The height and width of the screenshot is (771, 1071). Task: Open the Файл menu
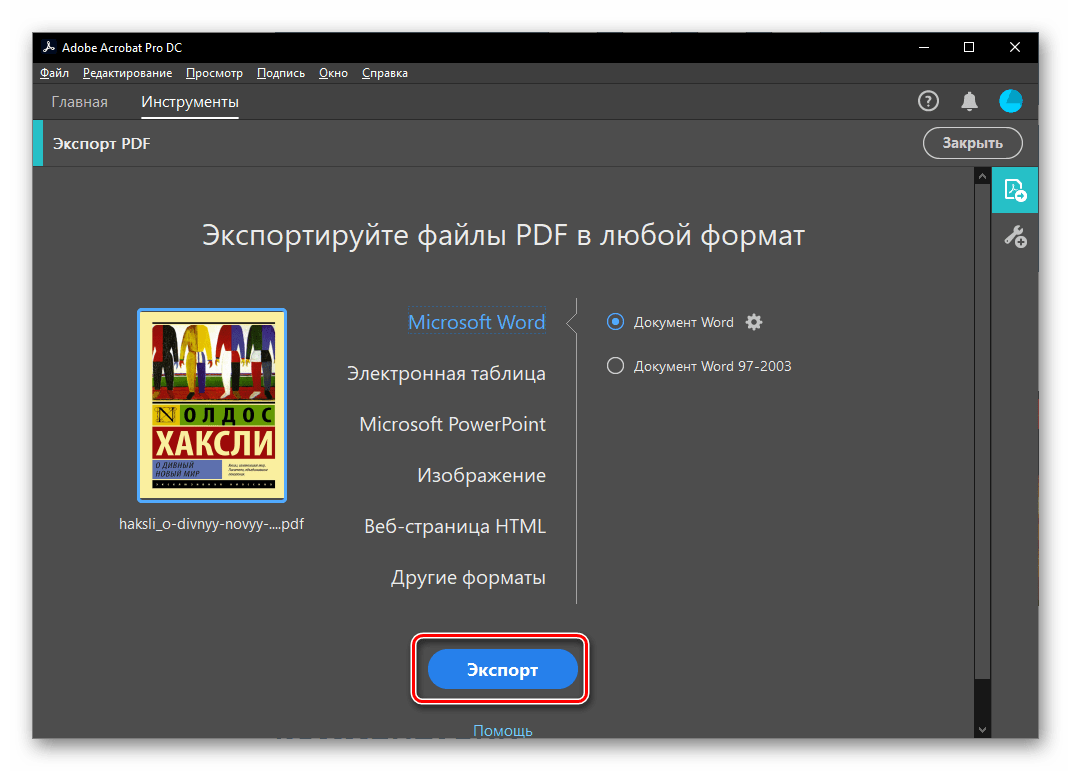54,73
